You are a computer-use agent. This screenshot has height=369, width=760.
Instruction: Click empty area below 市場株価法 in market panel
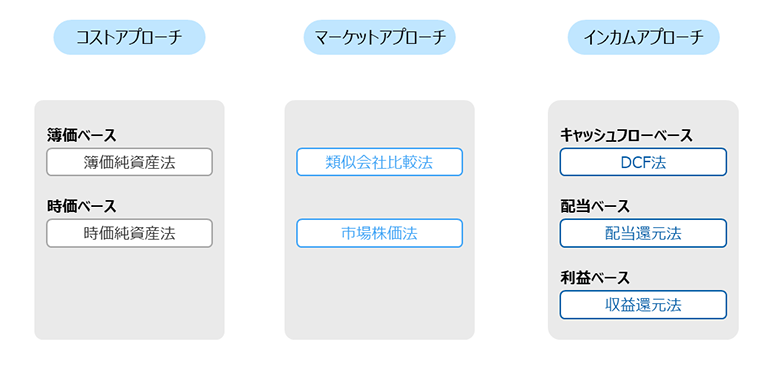[x=380, y=293]
